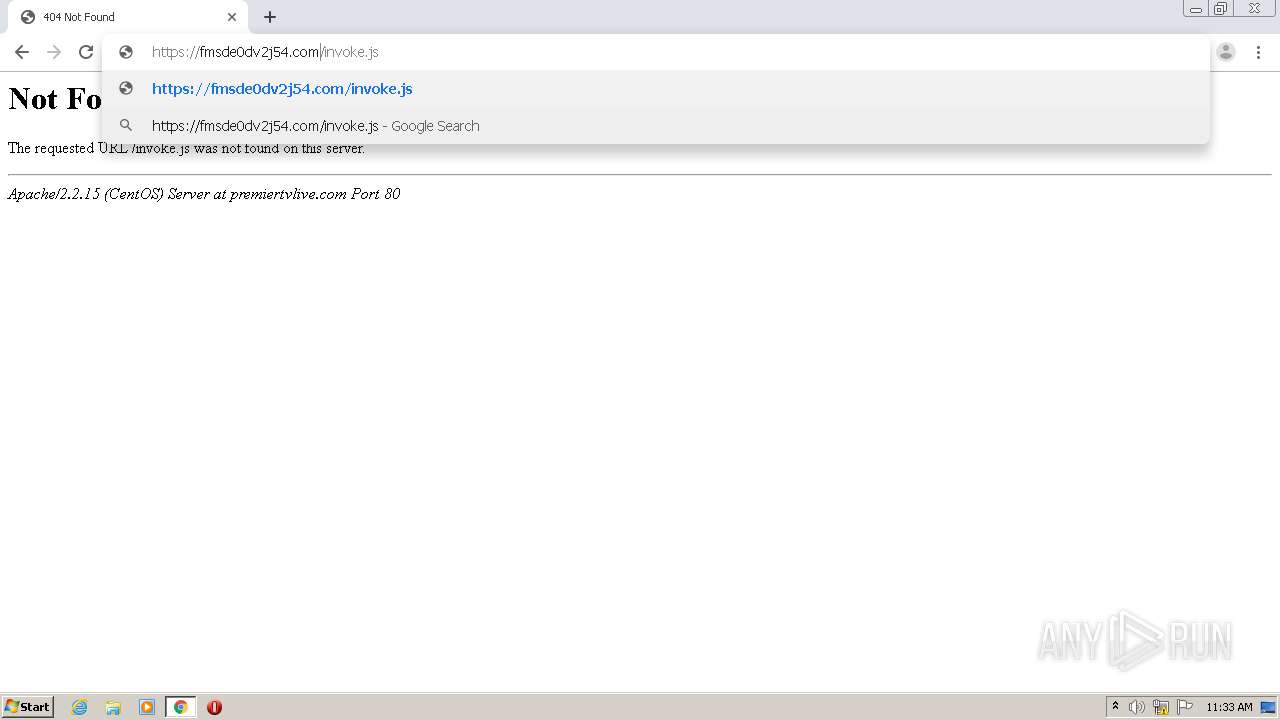Select the 404 Not Found tab

128,17
